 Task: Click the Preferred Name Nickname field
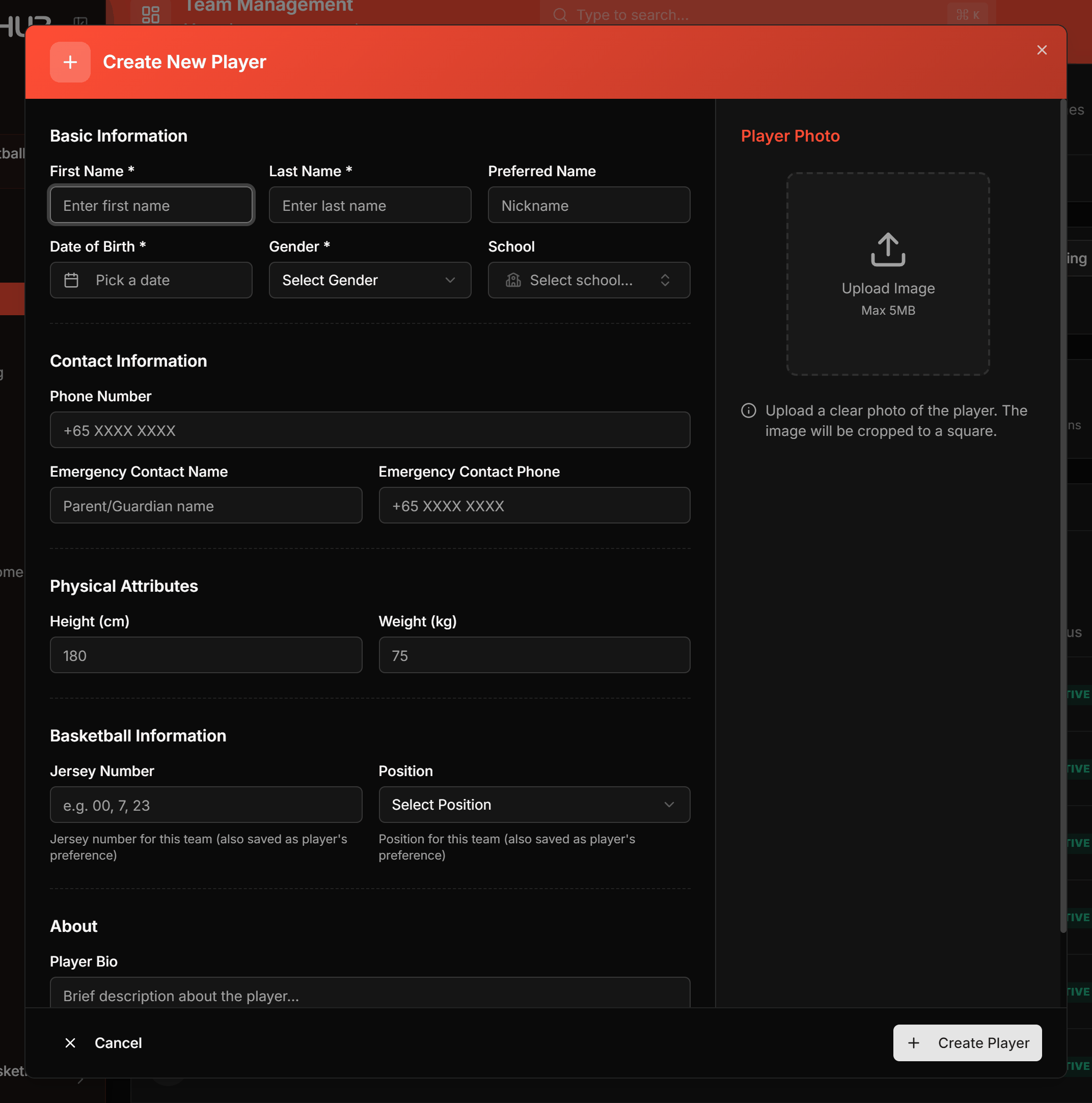coord(589,205)
